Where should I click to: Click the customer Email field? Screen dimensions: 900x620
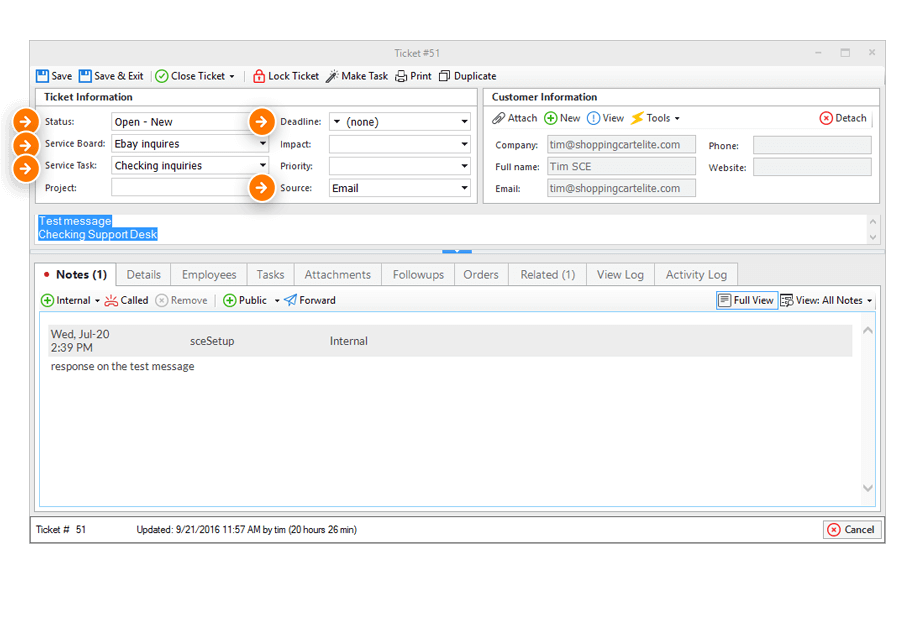point(621,188)
